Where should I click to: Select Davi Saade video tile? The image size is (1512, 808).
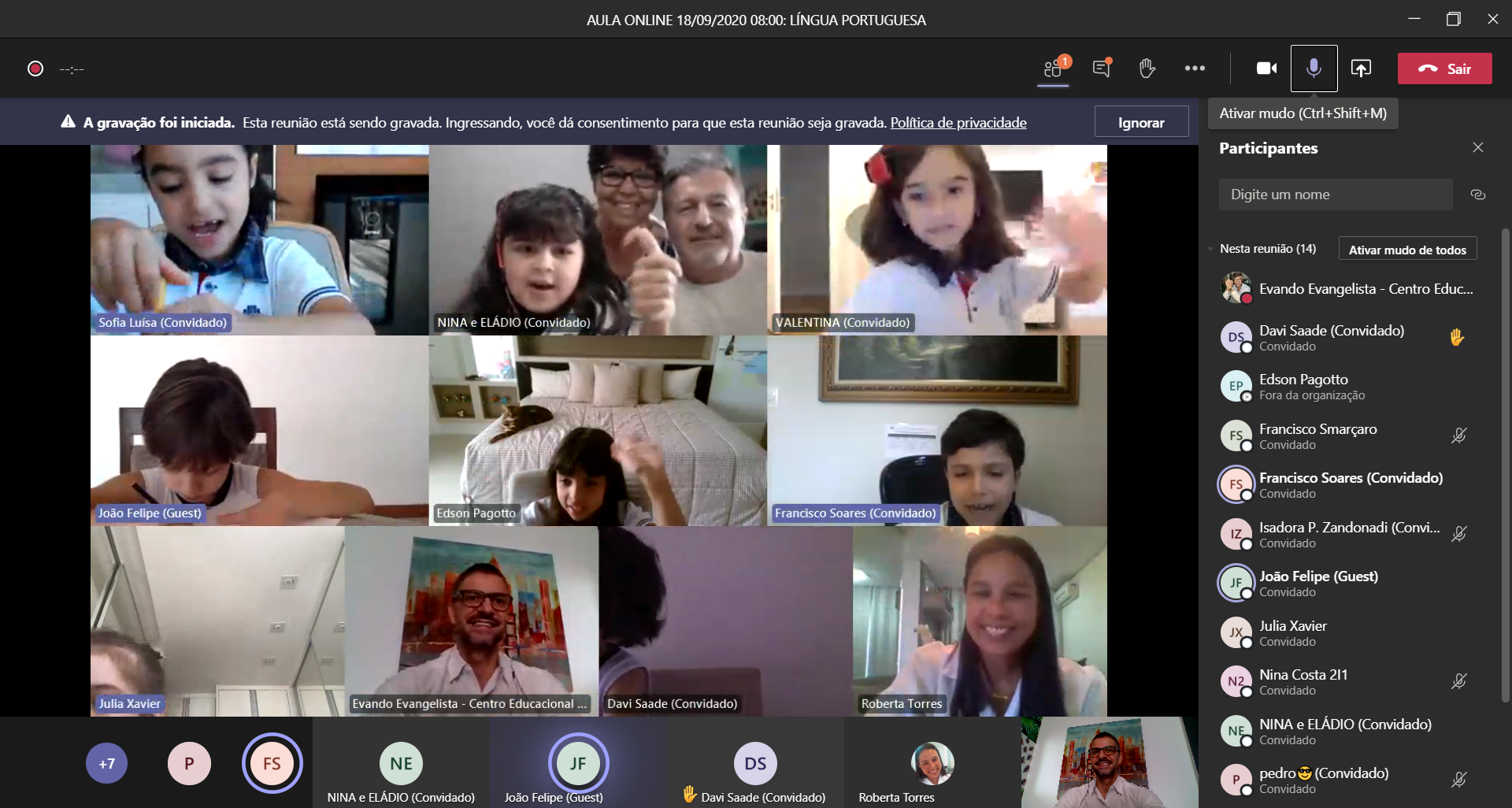[x=726, y=621]
